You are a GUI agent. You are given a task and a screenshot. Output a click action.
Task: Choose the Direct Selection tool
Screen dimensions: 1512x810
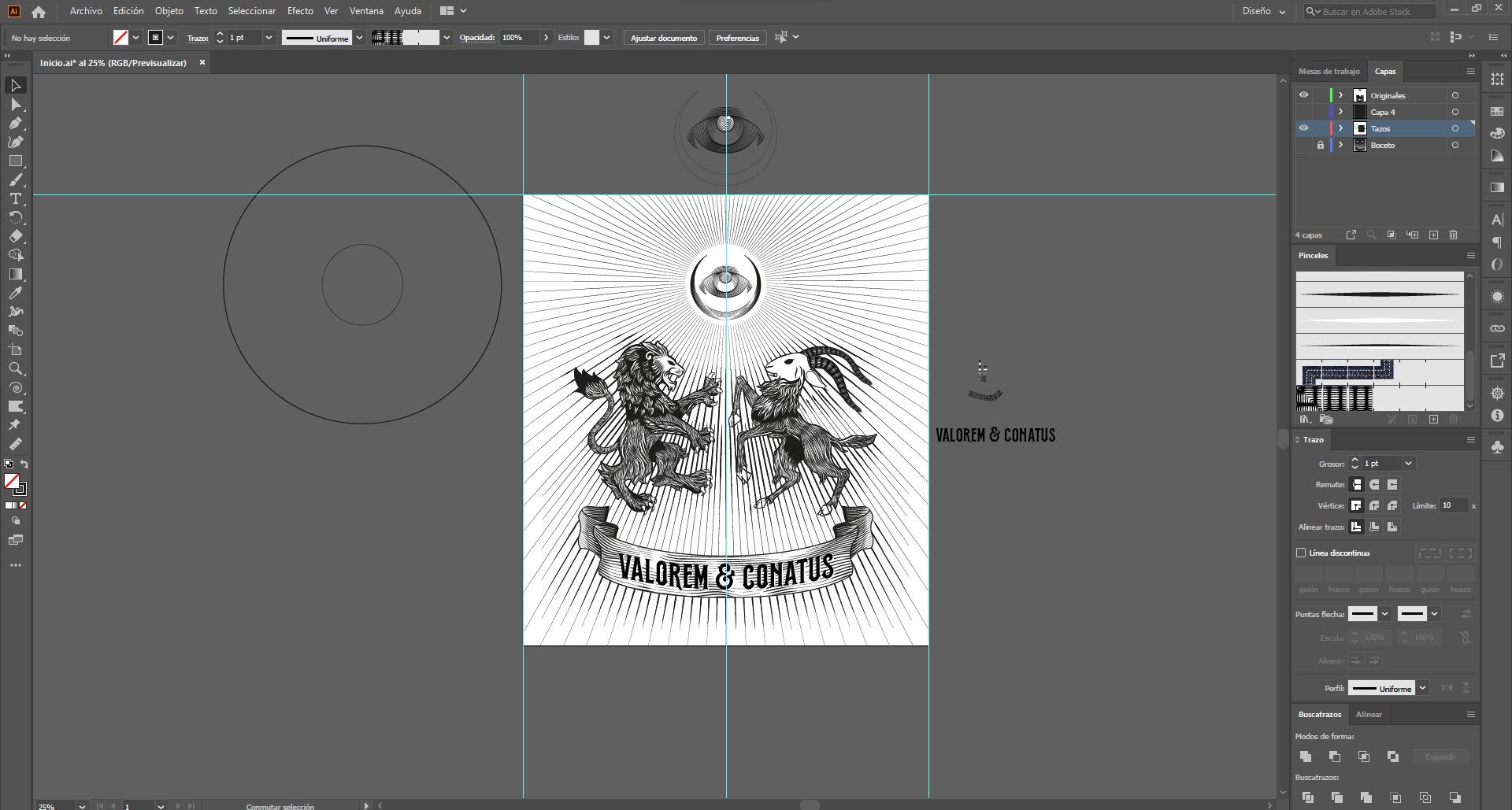pyautogui.click(x=16, y=104)
